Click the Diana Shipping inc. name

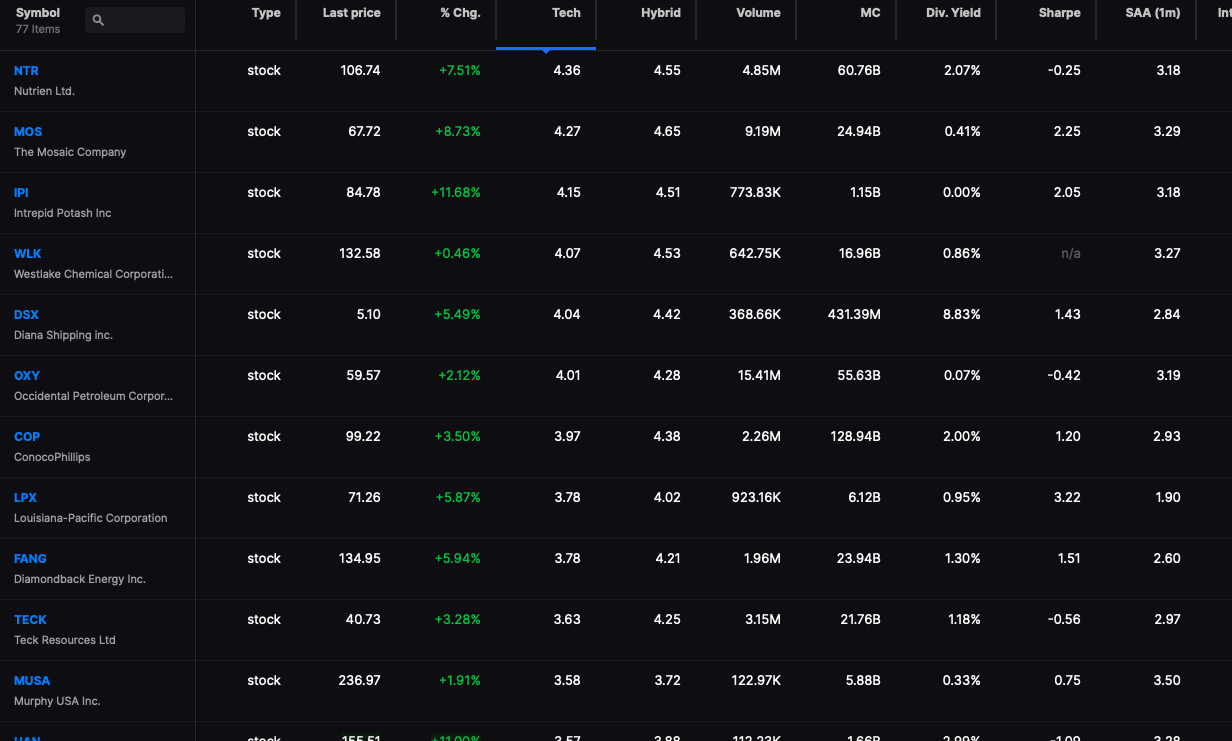pos(63,335)
